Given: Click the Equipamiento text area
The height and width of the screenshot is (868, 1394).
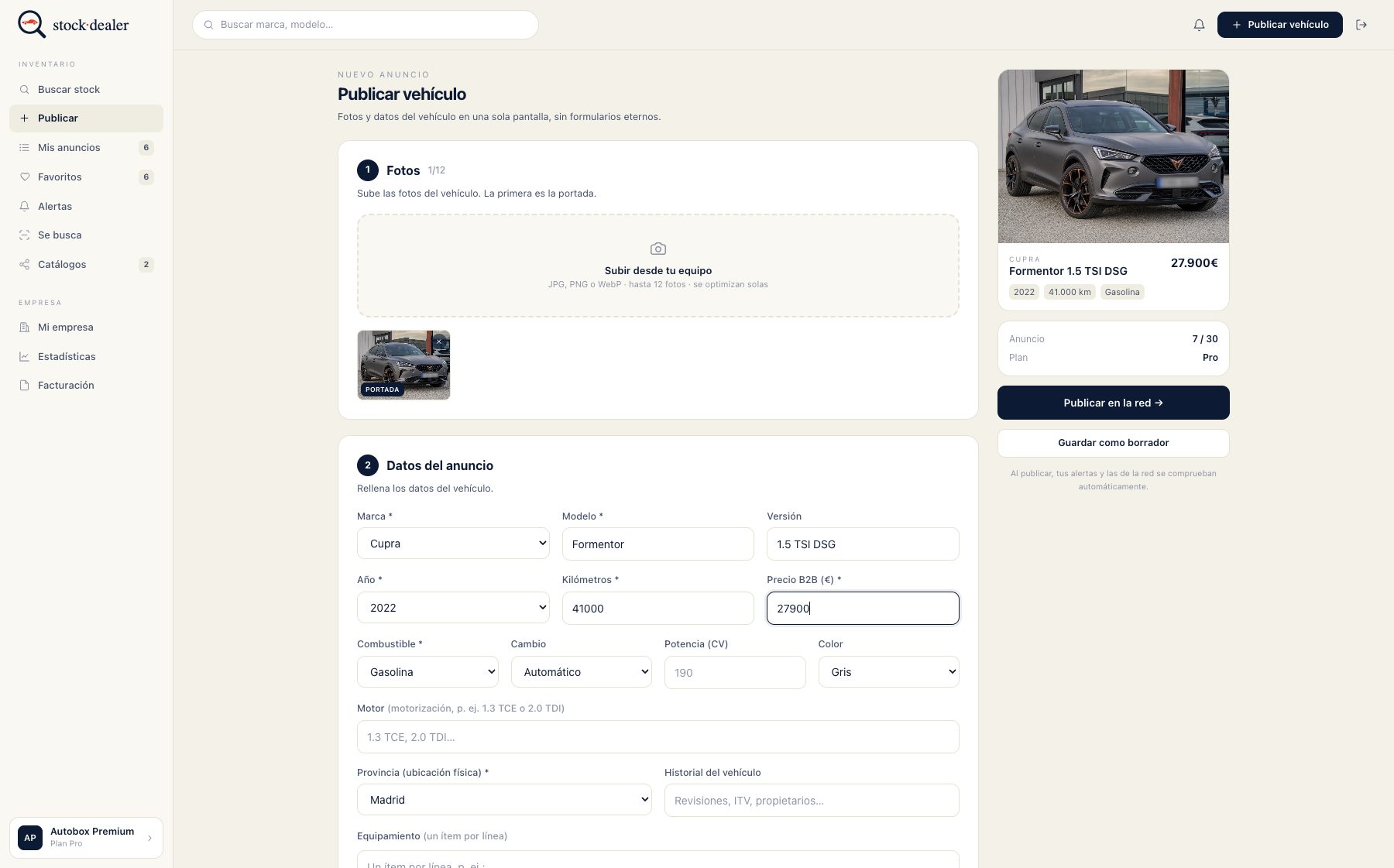Looking at the screenshot, I should pyautogui.click(x=658, y=859).
